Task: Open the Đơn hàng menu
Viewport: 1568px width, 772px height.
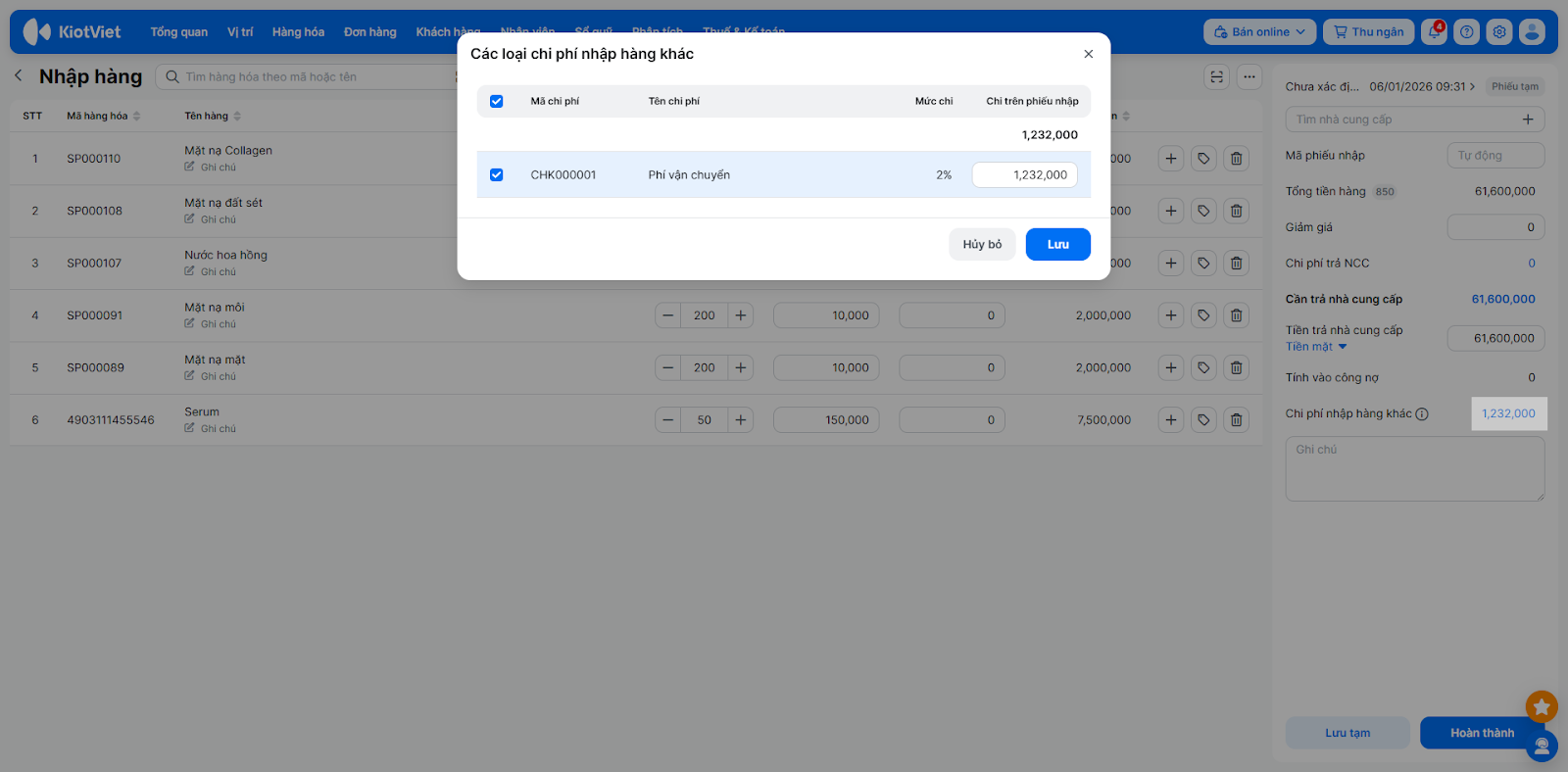Action: point(370,32)
